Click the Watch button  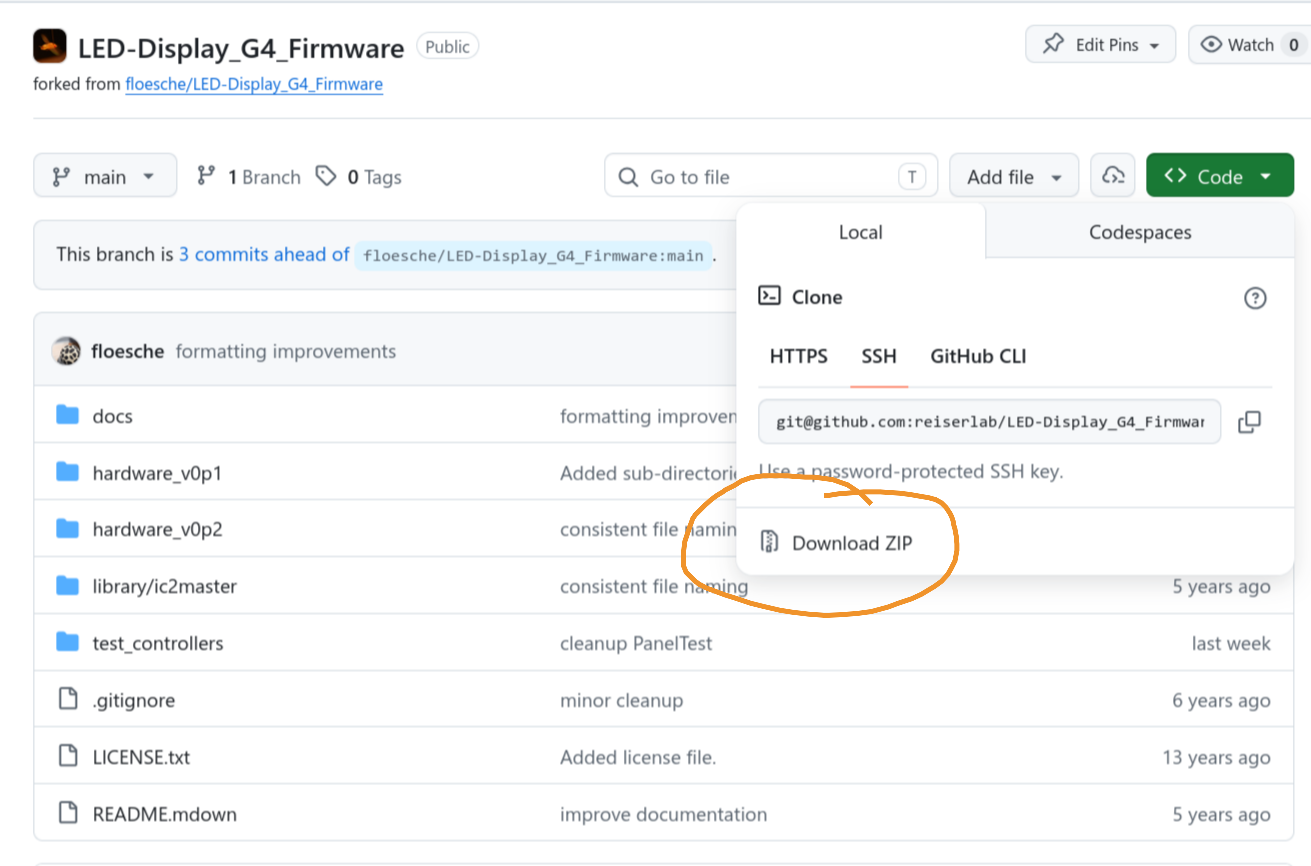1250,45
